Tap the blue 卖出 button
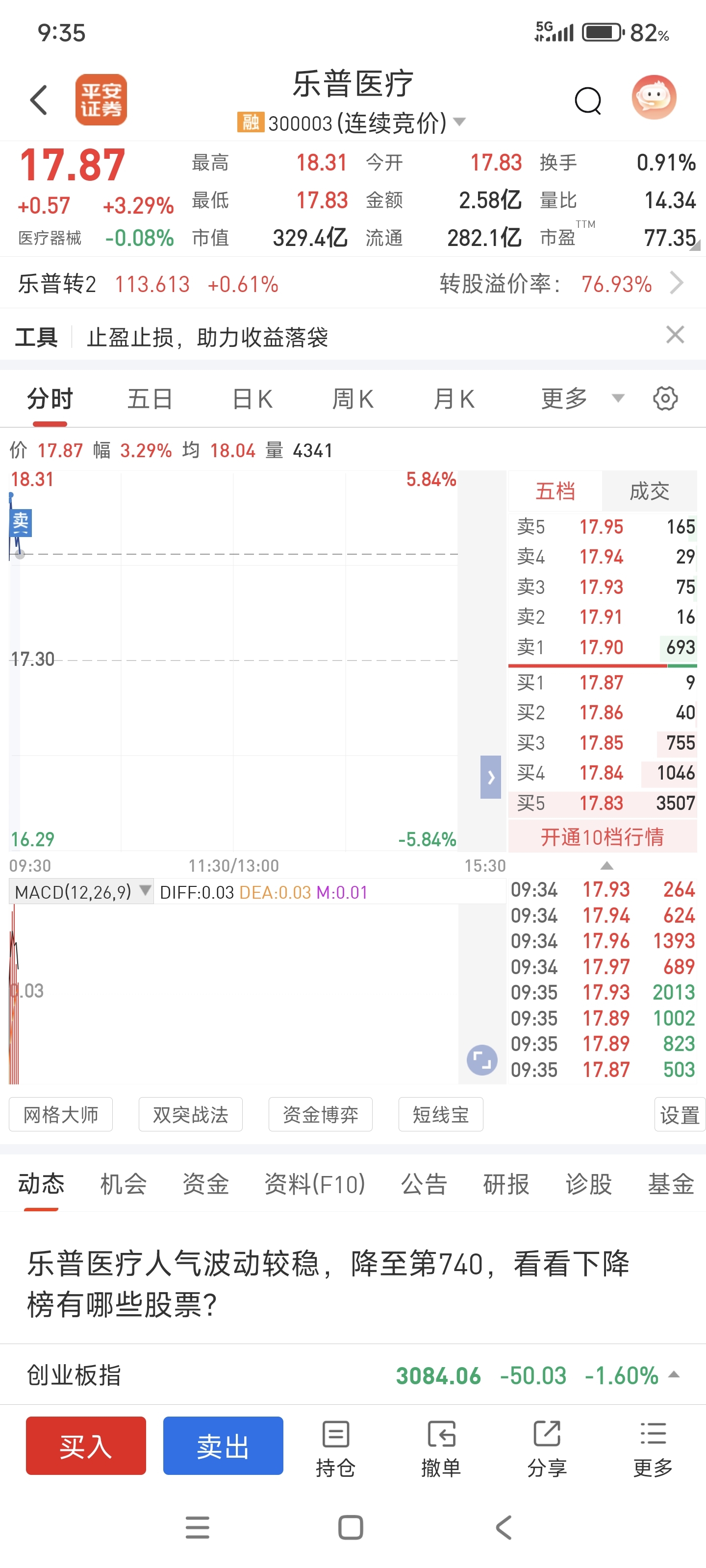 coord(223,1445)
